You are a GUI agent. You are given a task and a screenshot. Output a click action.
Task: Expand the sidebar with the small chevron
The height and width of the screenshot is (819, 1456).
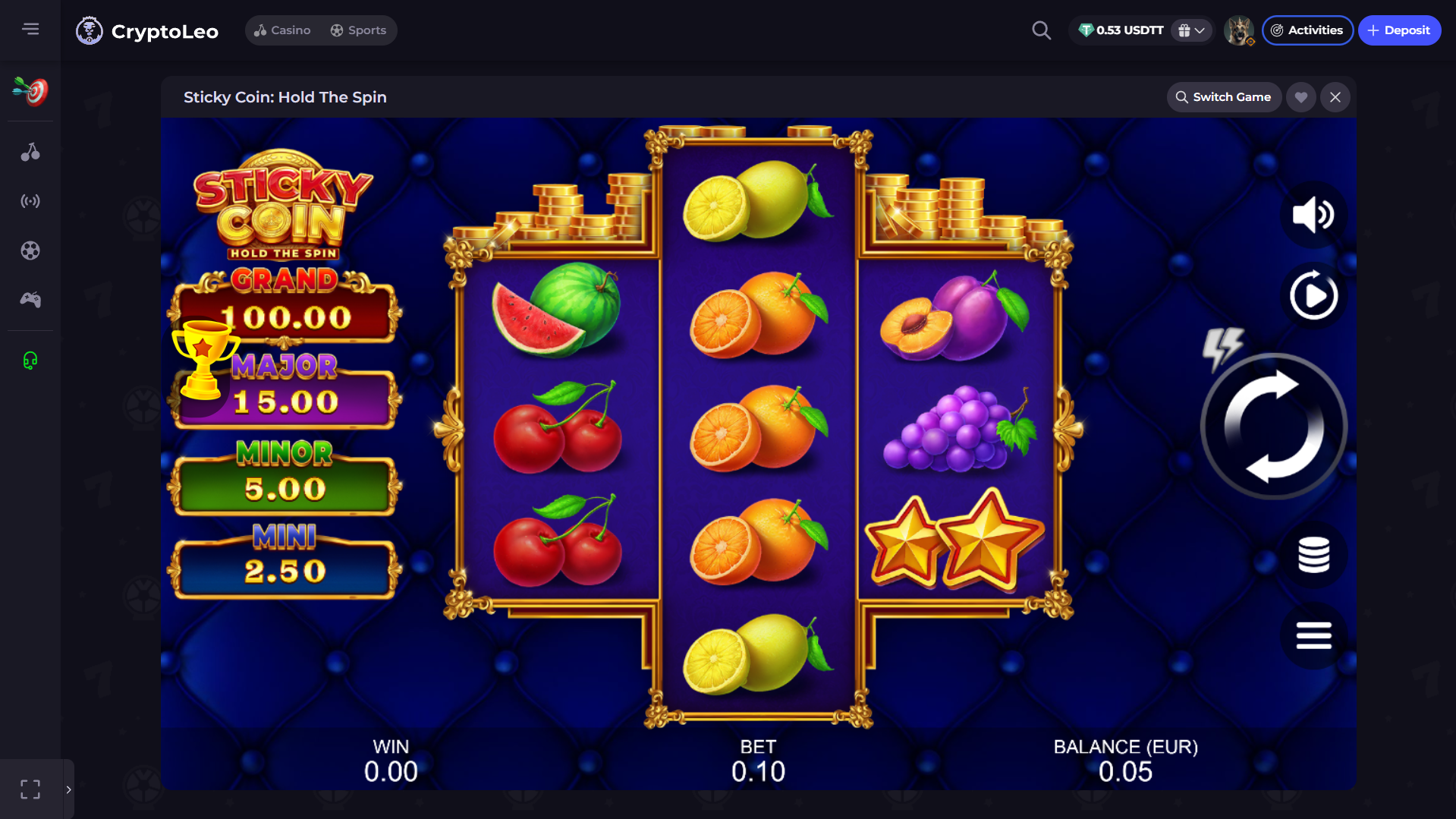click(68, 789)
